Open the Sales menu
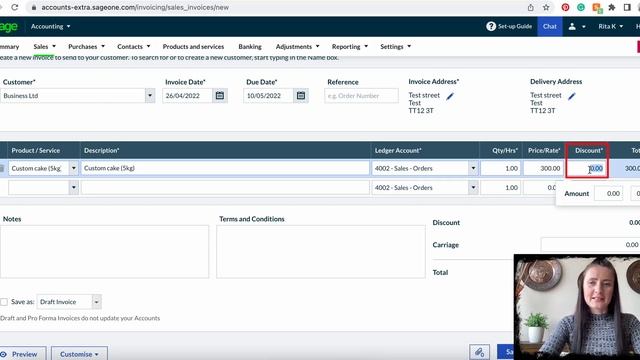640x360 pixels. coord(44,47)
